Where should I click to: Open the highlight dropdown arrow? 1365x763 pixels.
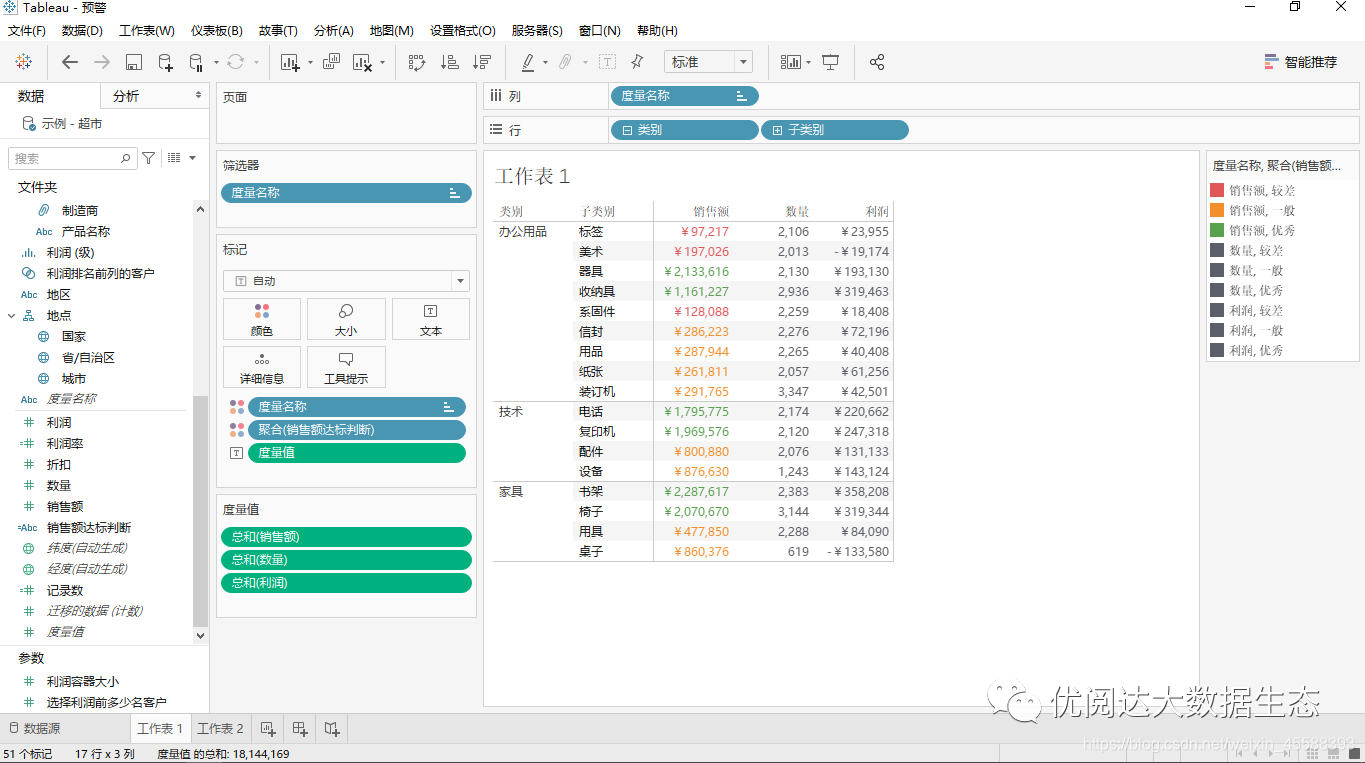tap(545, 63)
